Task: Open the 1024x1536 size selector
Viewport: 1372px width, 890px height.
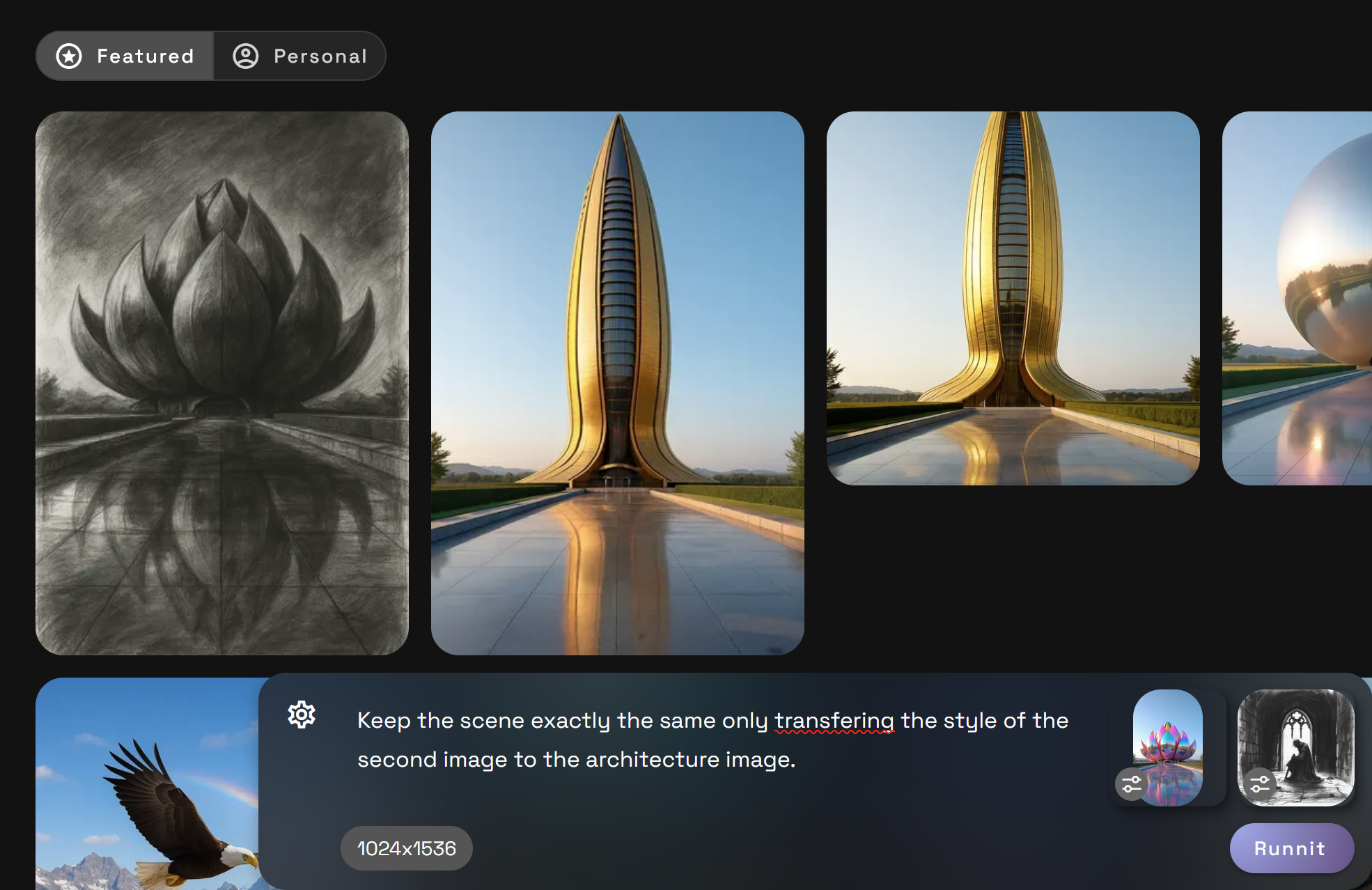Action: pyautogui.click(x=407, y=848)
